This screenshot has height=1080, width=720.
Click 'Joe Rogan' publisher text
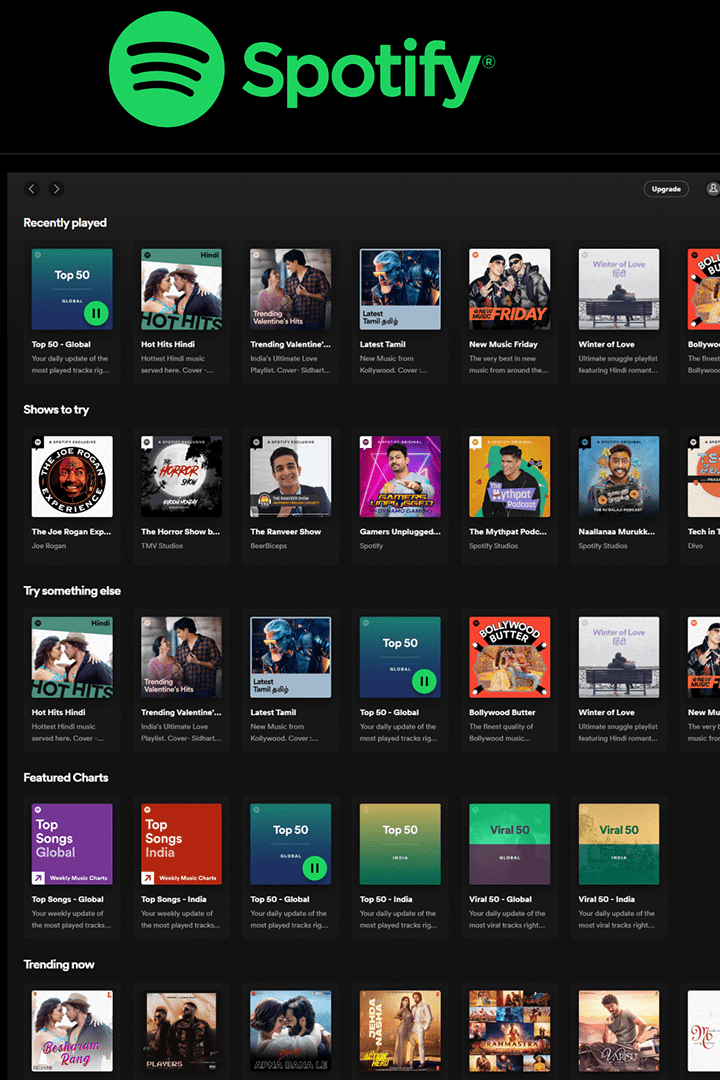tap(48, 546)
